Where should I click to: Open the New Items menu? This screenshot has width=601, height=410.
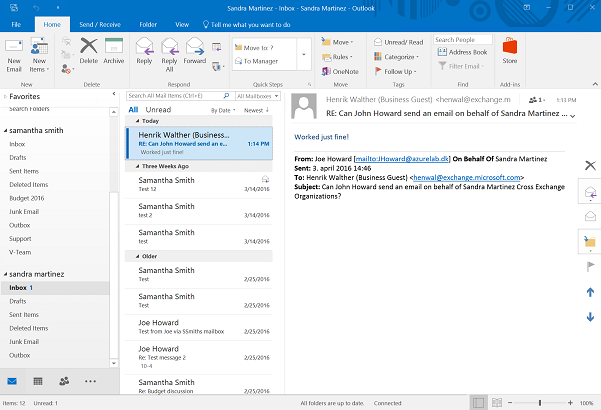(39, 56)
